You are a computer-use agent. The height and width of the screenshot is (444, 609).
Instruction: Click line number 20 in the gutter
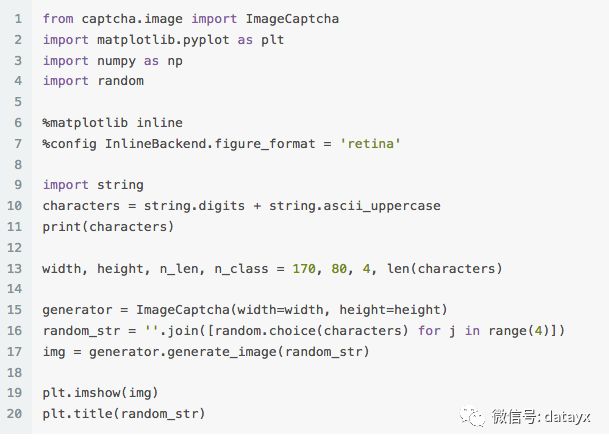coord(14,413)
